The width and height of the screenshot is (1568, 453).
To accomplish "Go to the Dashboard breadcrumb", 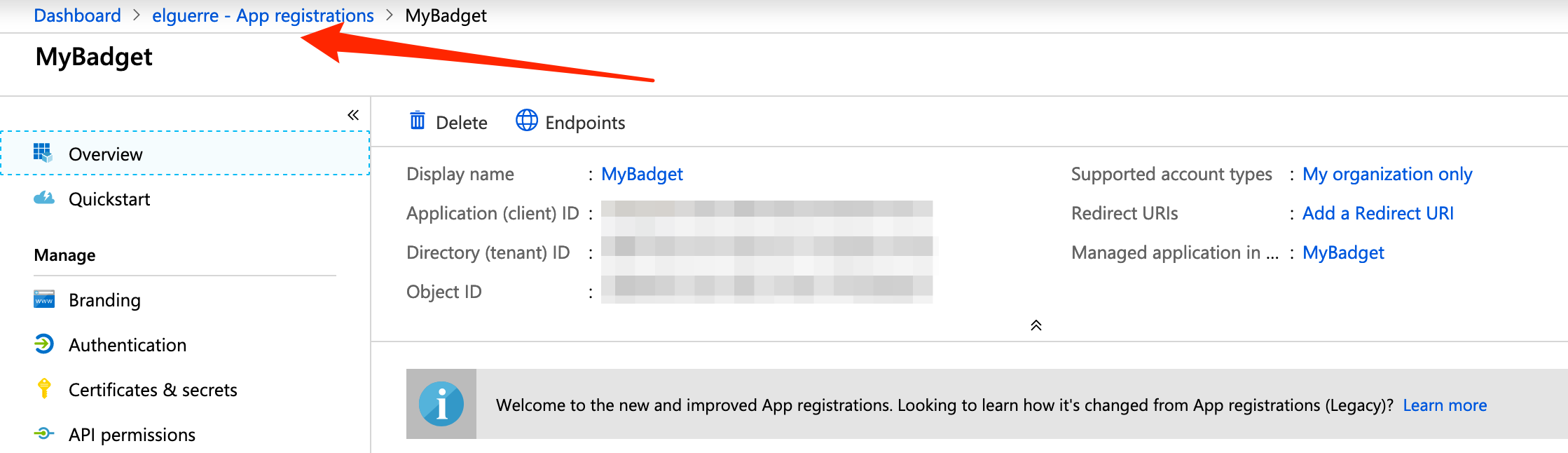I will pyautogui.click(x=77, y=15).
